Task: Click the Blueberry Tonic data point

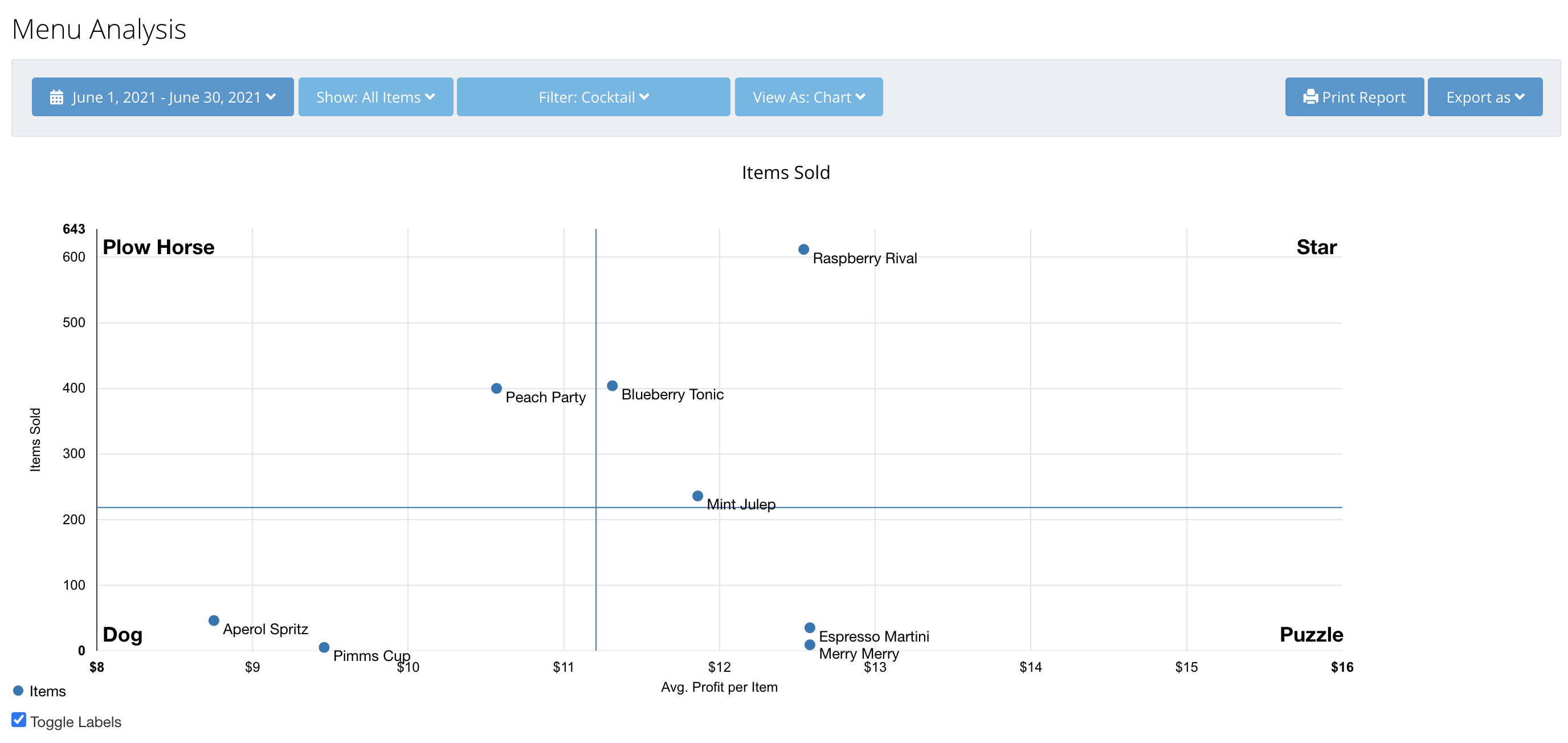Action: coord(612,386)
